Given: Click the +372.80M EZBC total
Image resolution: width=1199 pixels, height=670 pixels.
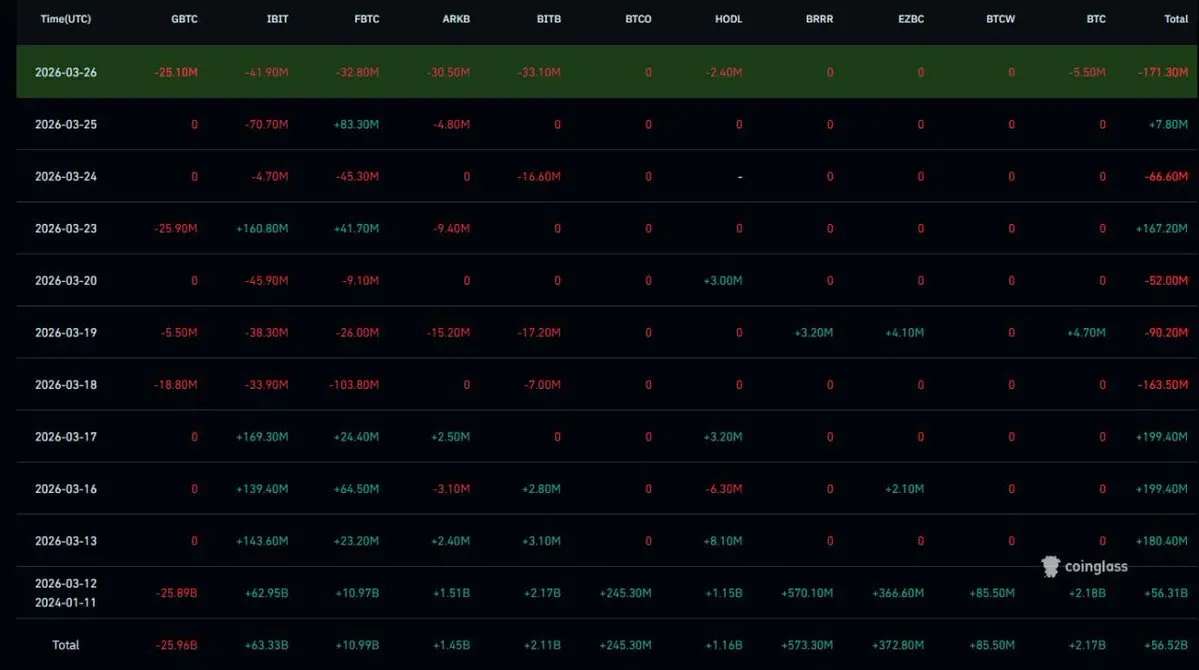Looking at the screenshot, I should (898, 645).
